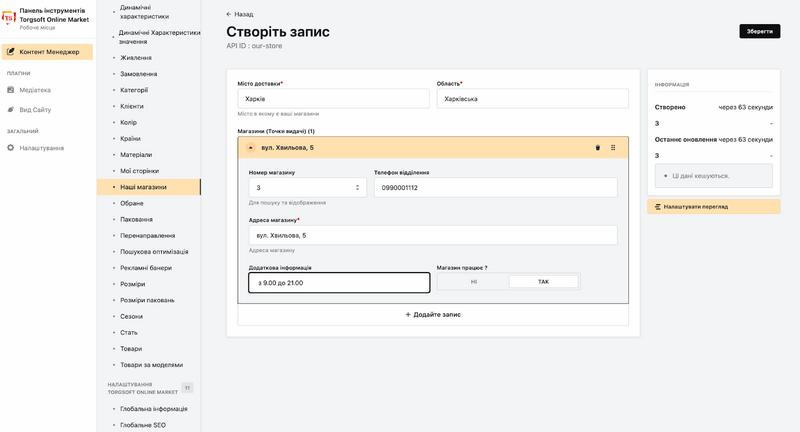The height and width of the screenshot is (432, 800).
Task: Open Налаштувати перегляд
Action: coord(714,207)
